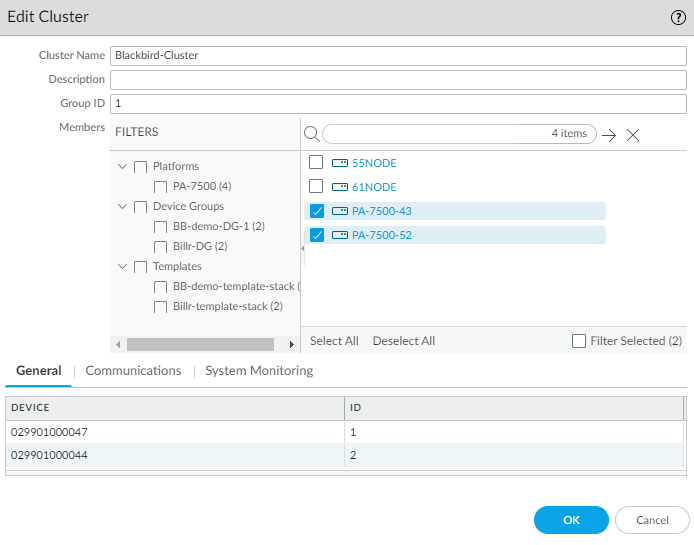Click the Deselect All link

click(x=403, y=341)
